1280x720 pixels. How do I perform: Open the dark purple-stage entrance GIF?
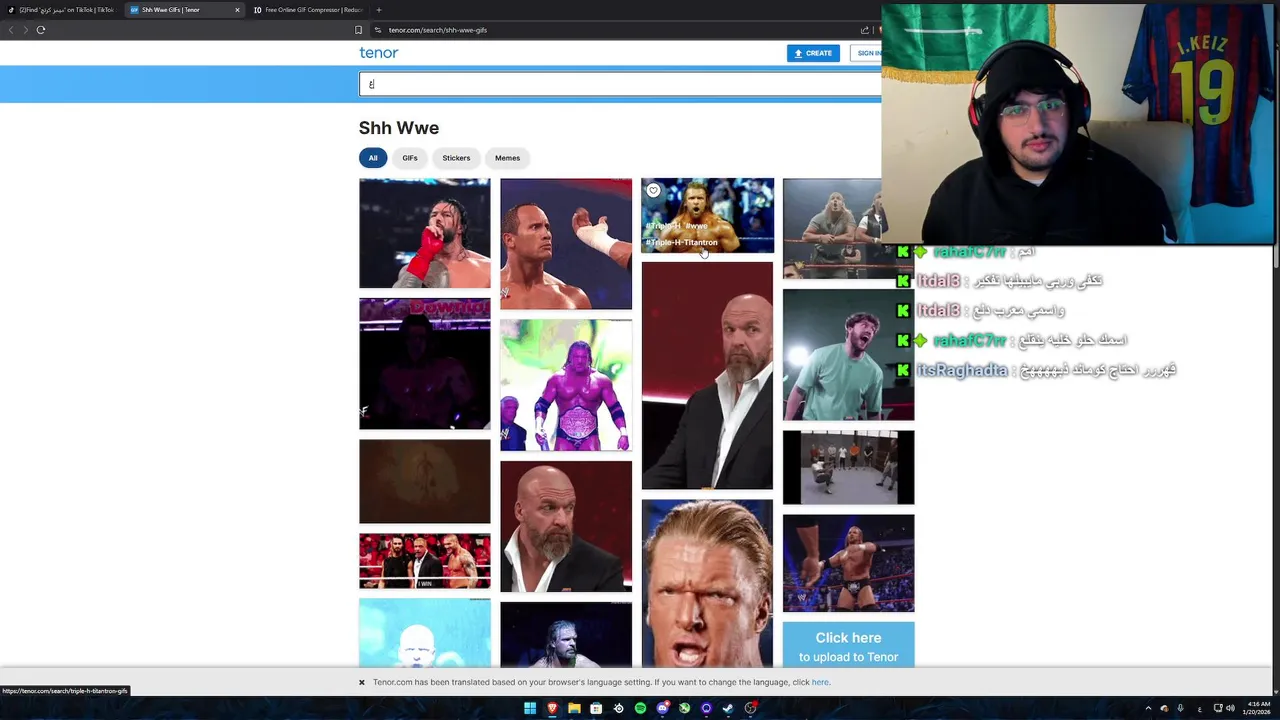coord(425,364)
